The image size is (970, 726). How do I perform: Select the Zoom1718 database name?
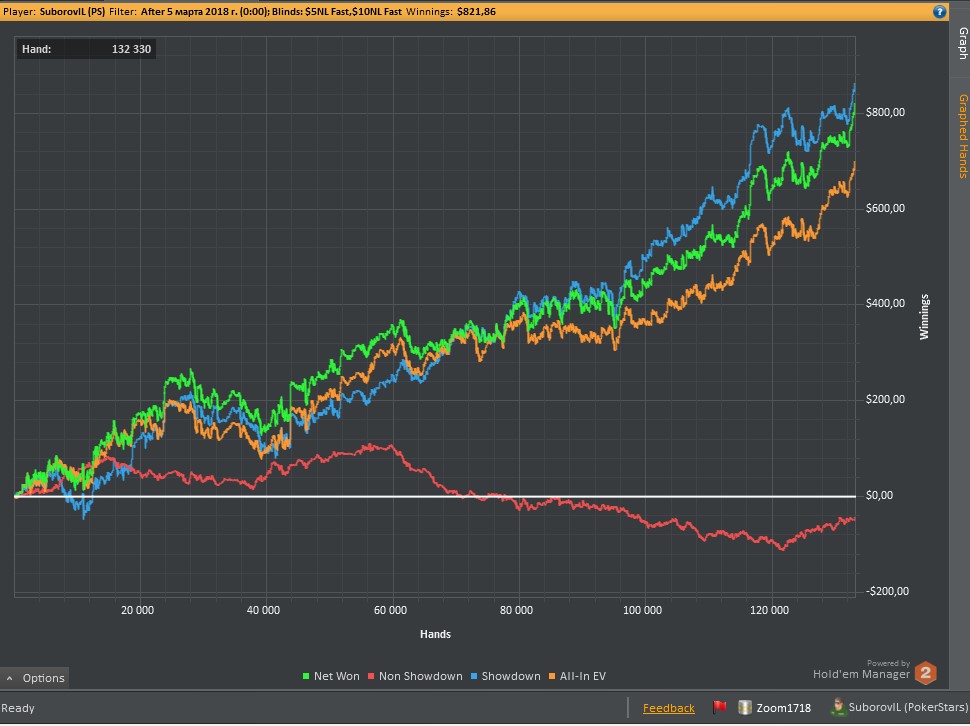783,708
